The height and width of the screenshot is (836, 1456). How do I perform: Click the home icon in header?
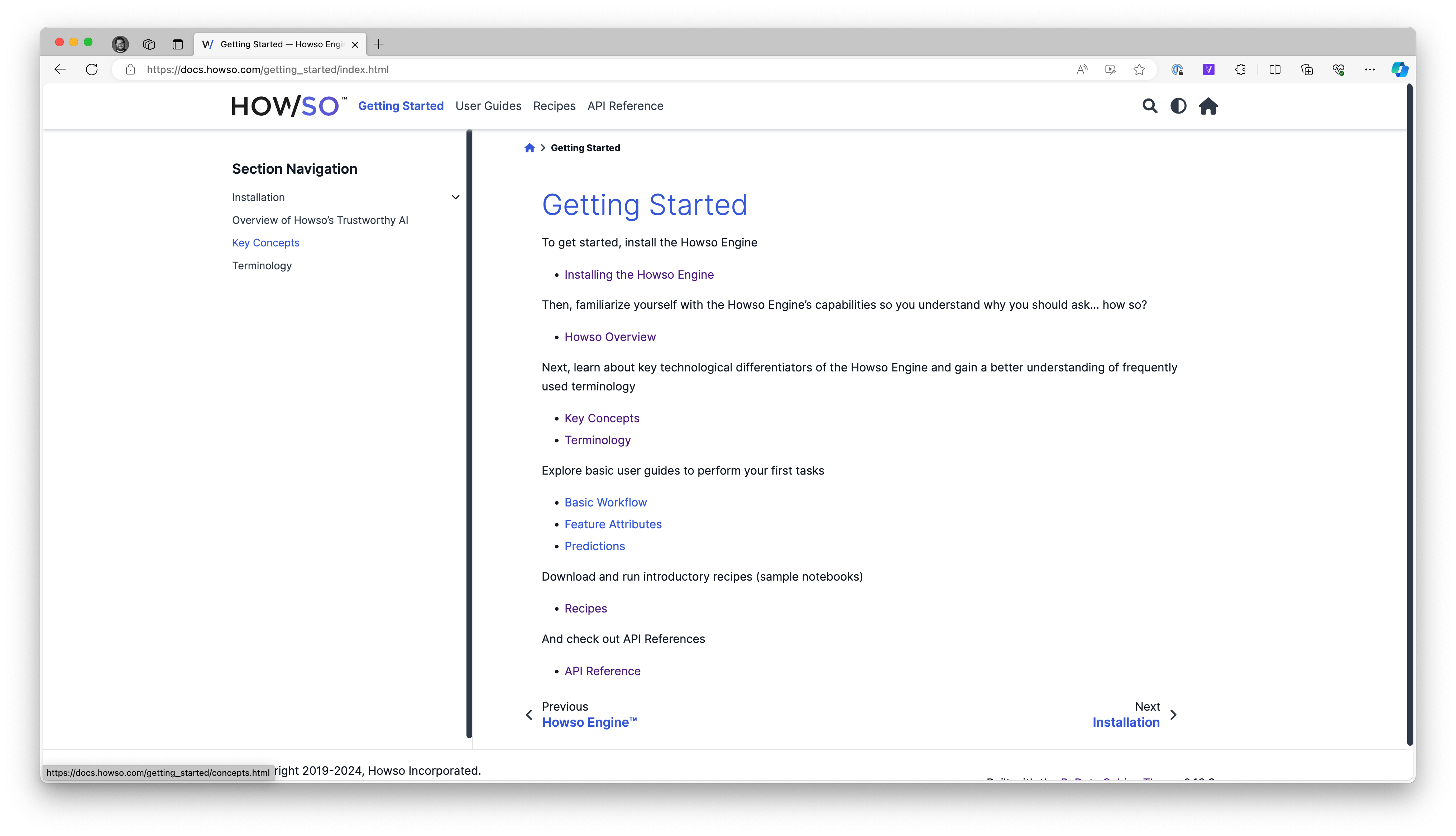[1208, 106]
